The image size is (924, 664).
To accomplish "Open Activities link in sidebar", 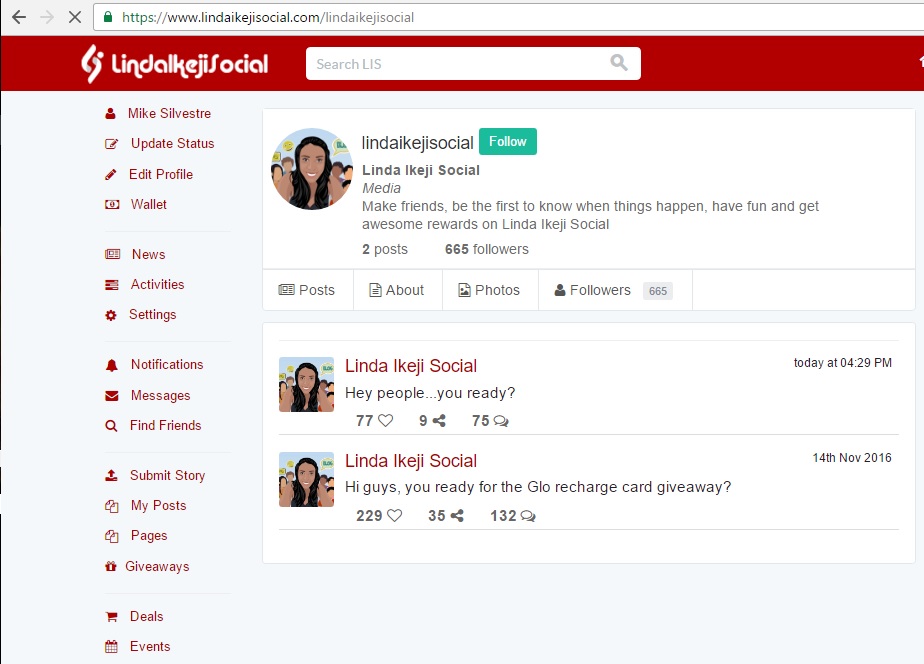I will click(157, 285).
